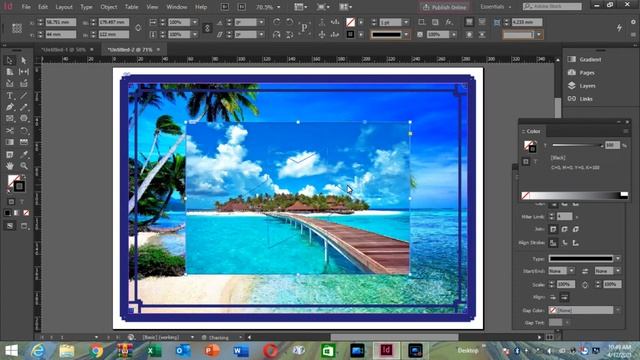Toggle link for start and end arrowhead scales
The height and width of the screenshot is (360, 640).
[x=585, y=284]
